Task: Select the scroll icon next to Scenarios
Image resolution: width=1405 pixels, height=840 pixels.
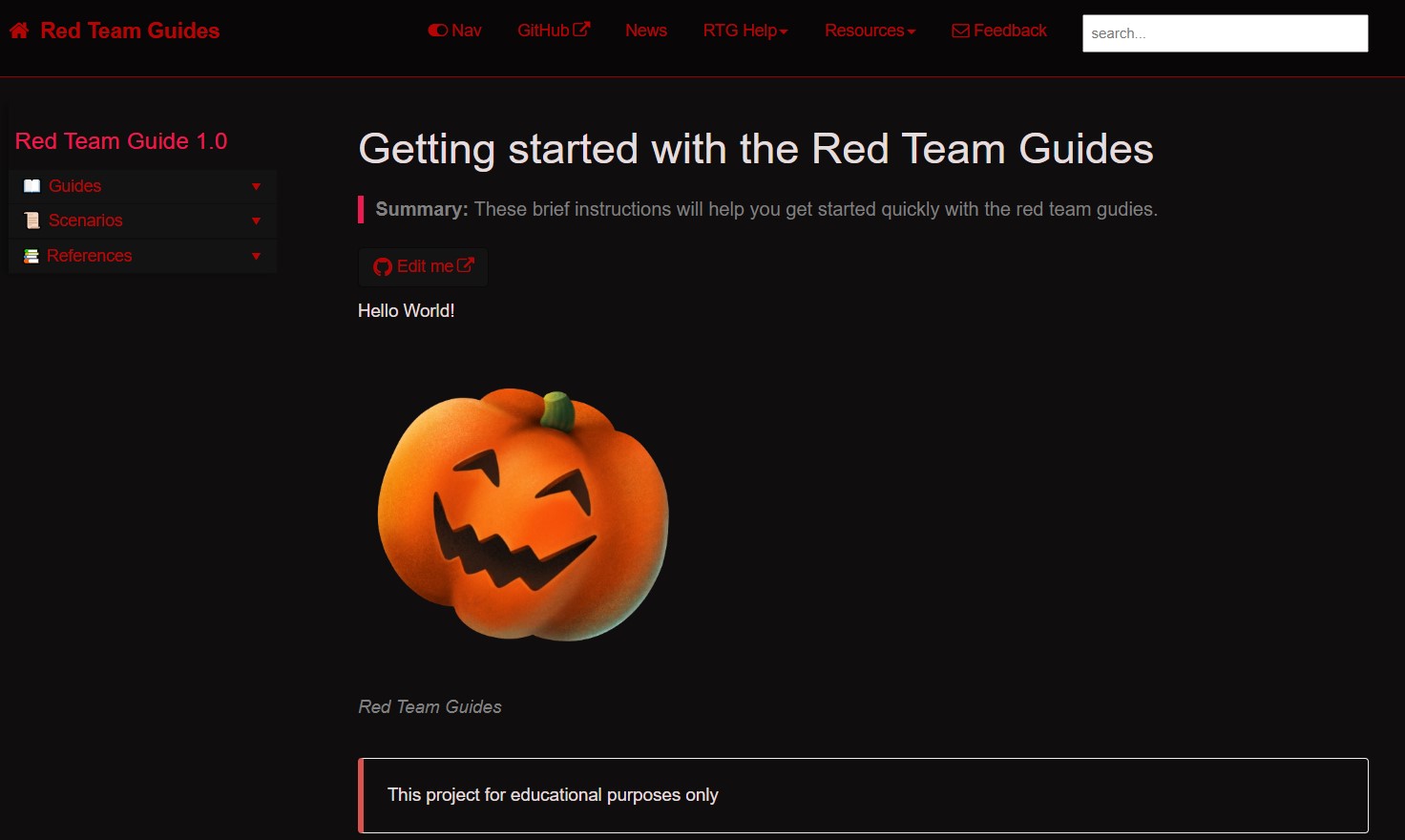Action: click(31, 220)
